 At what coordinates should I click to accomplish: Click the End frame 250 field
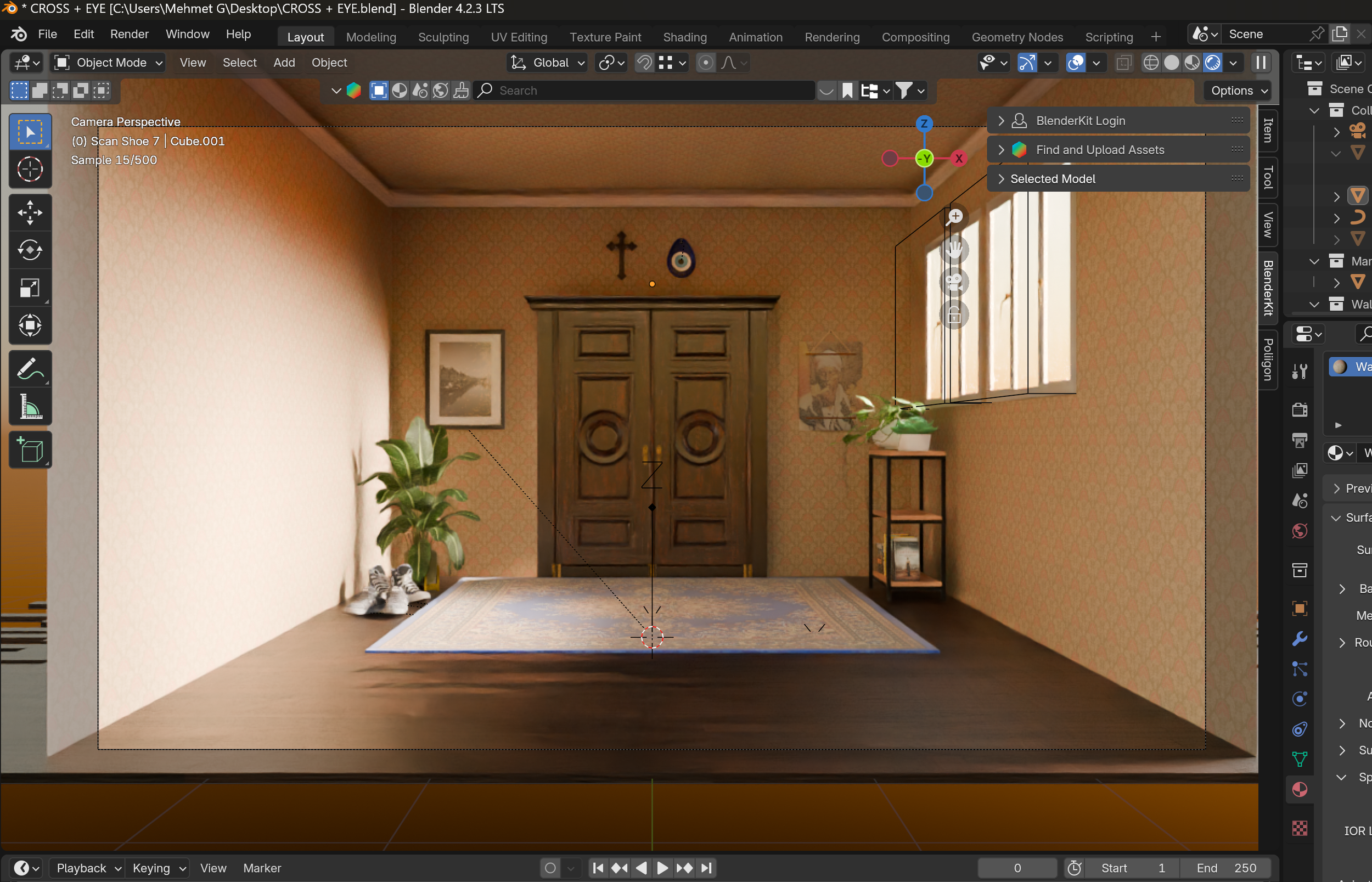tap(1225, 868)
